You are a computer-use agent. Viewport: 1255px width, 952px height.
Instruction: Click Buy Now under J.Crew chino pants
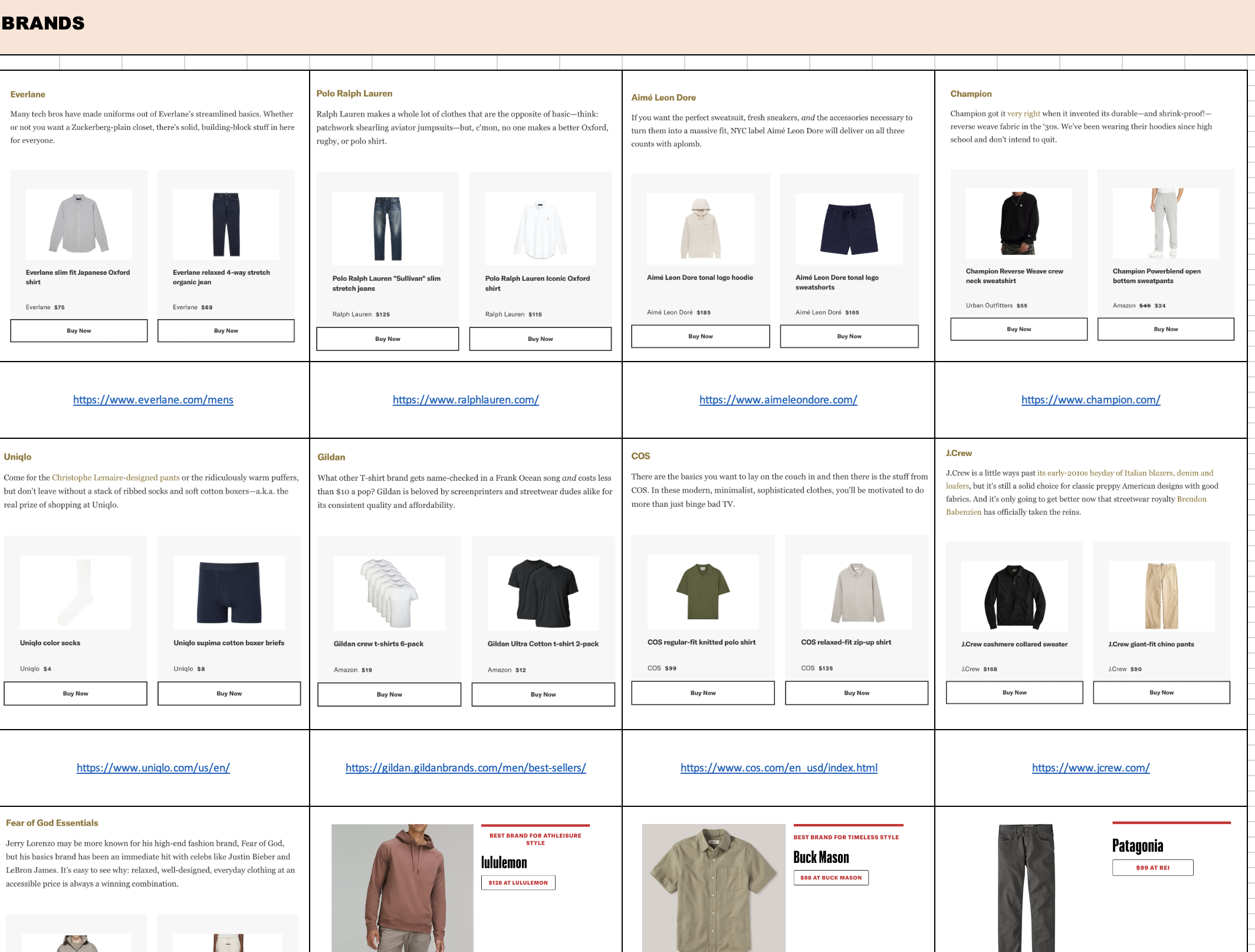(1162, 692)
